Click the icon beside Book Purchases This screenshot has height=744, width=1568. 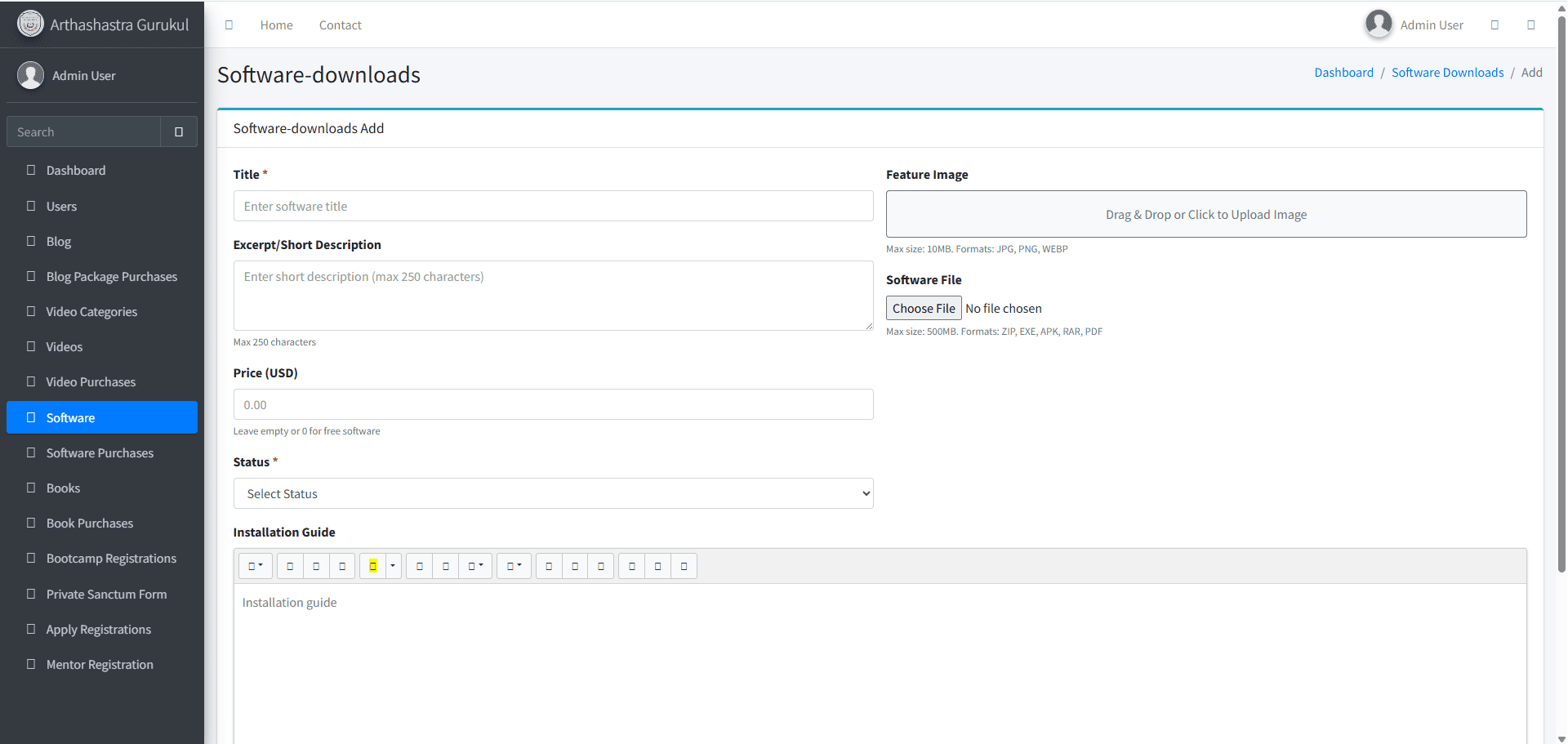click(31, 523)
